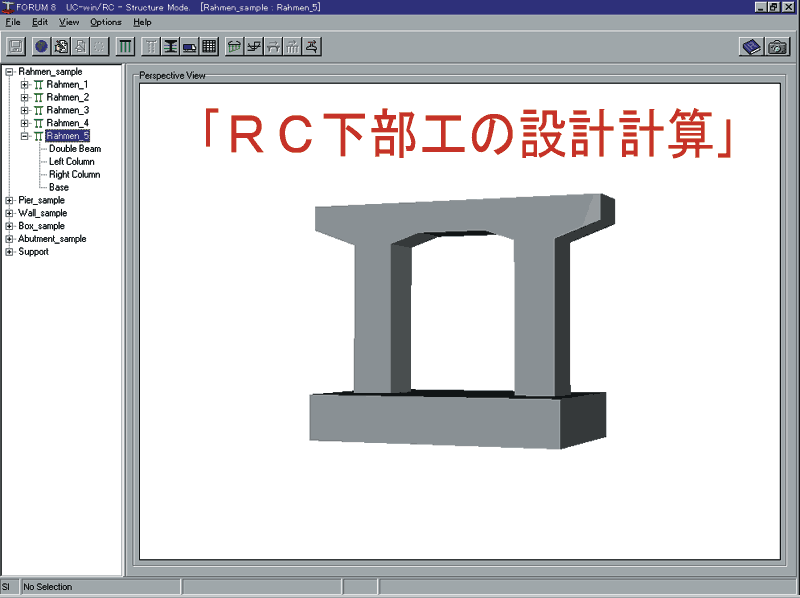The image size is (800, 598).
Task: Click the floppy disk Save icon
Action: point(16,46)
